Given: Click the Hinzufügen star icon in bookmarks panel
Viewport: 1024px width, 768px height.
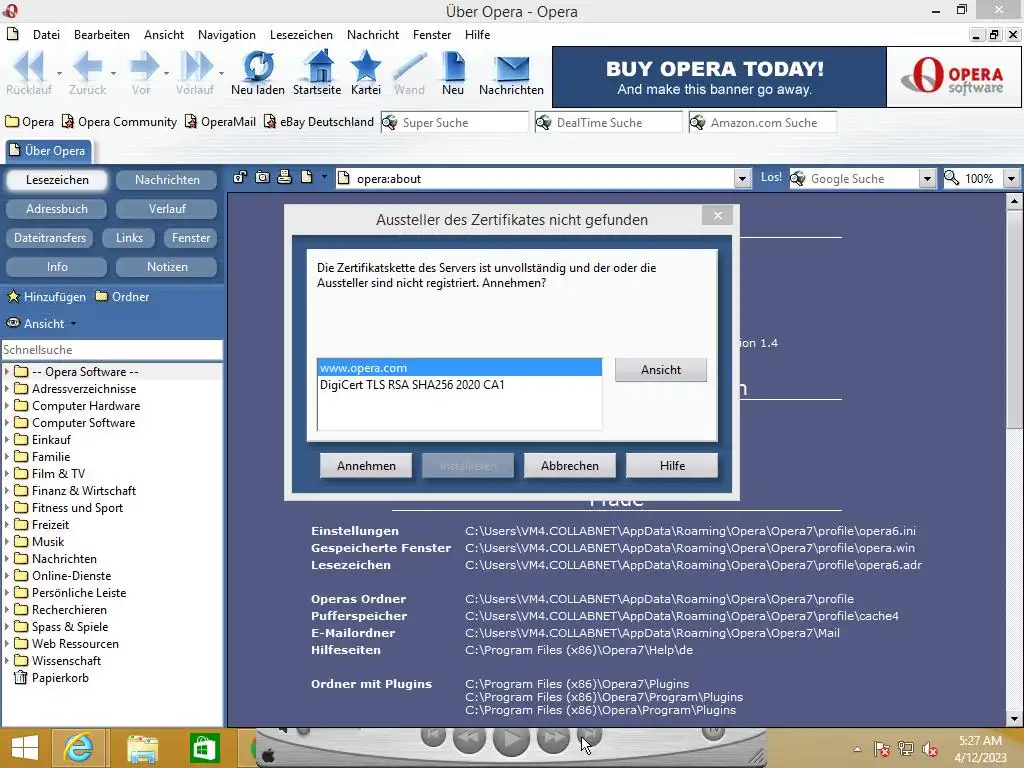Looking at the screenshot, I should [x=12, y=296].
